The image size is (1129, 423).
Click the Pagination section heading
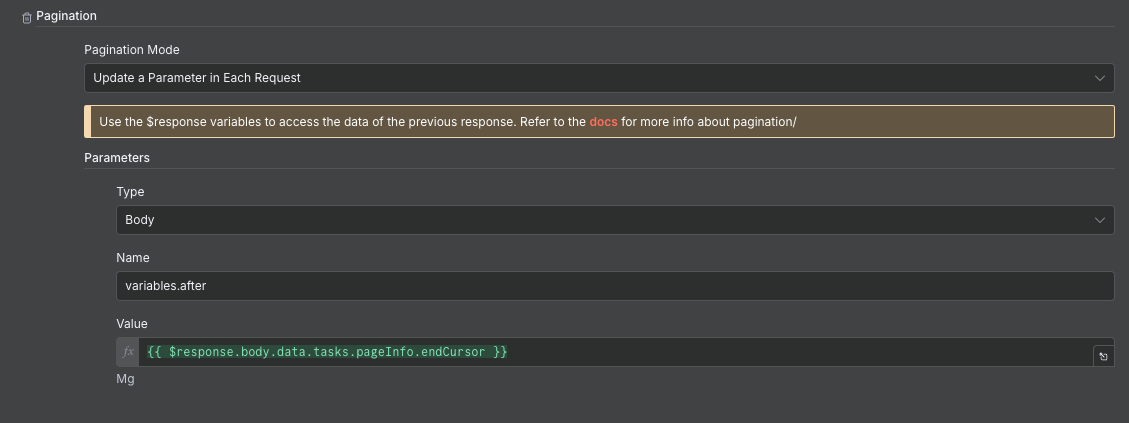[66, 16]
